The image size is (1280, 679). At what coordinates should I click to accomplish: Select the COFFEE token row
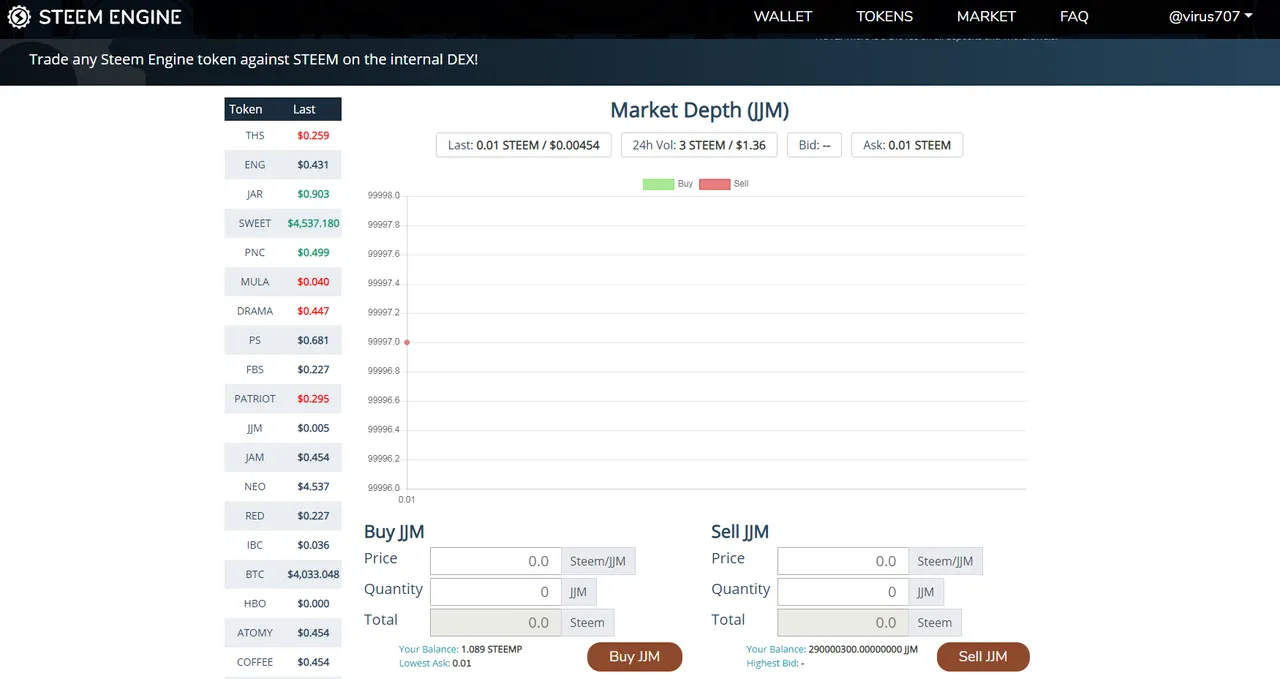[283, 662]
